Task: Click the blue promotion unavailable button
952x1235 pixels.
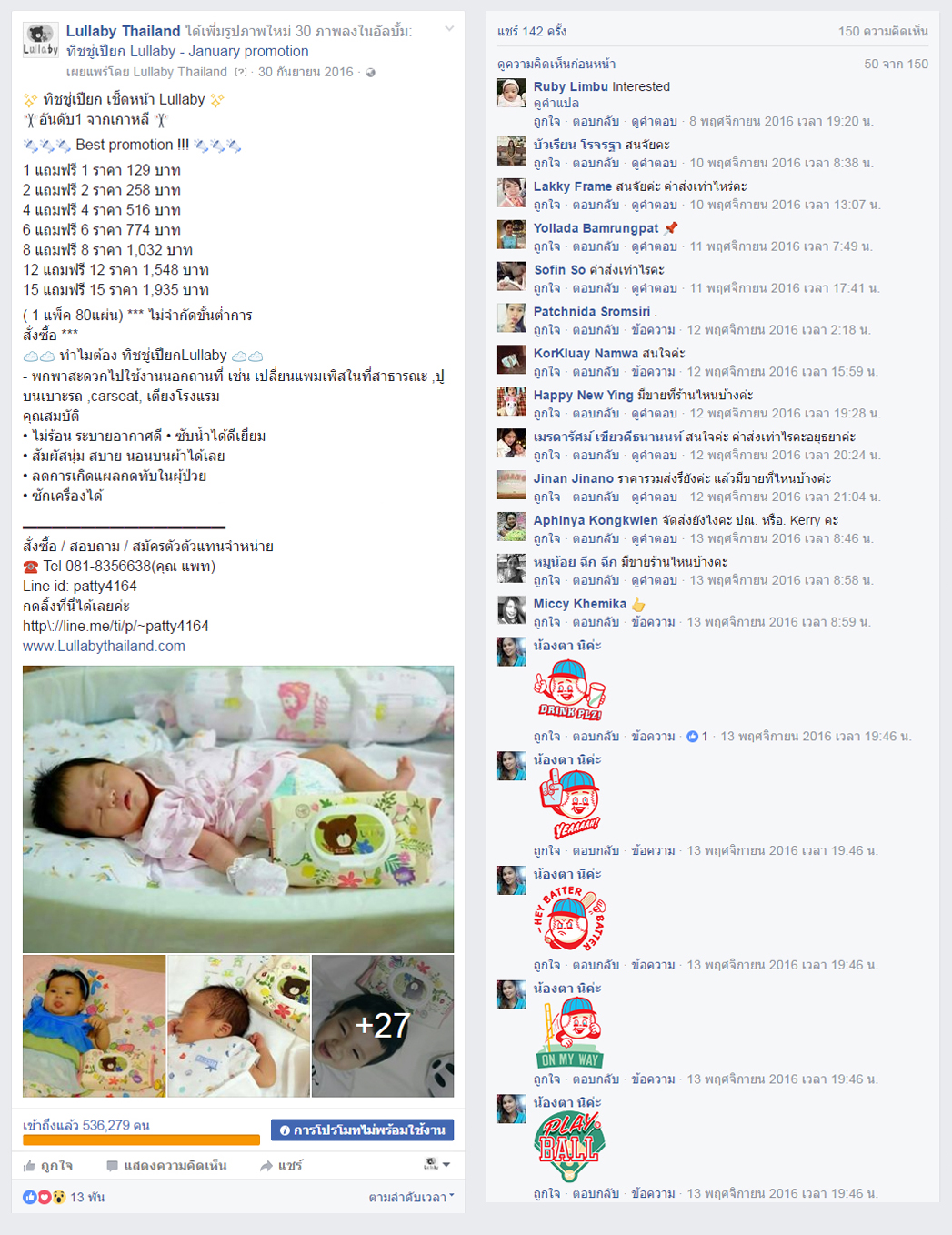Action: [x=362, y=1130]
